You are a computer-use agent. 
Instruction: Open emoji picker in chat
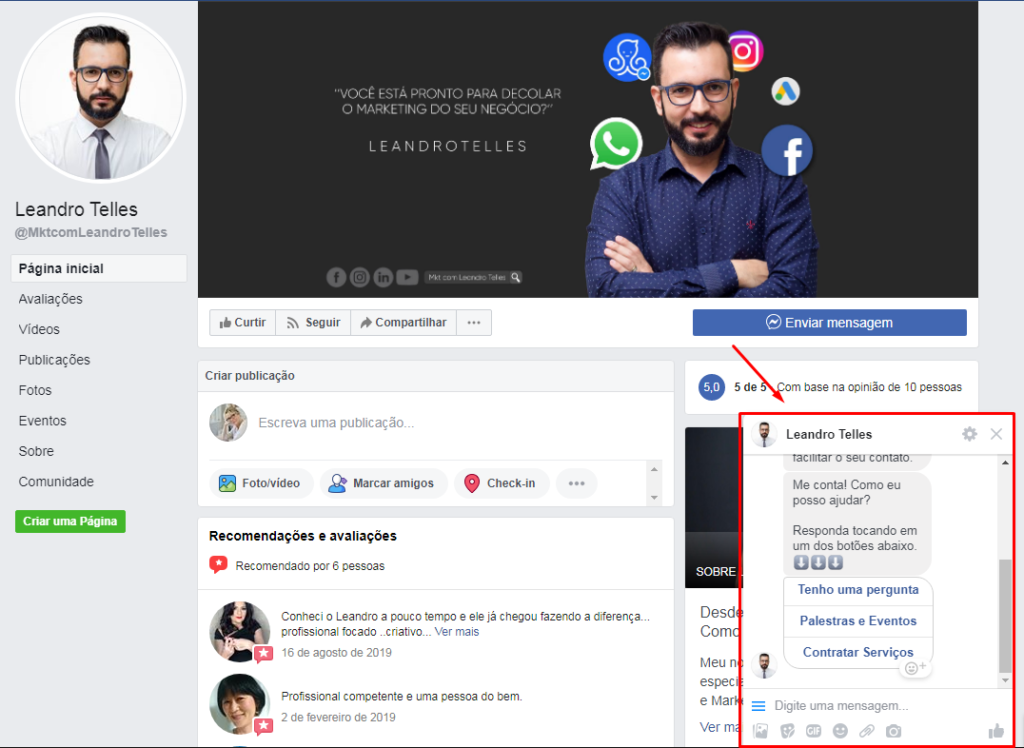[x=840, y=731]
